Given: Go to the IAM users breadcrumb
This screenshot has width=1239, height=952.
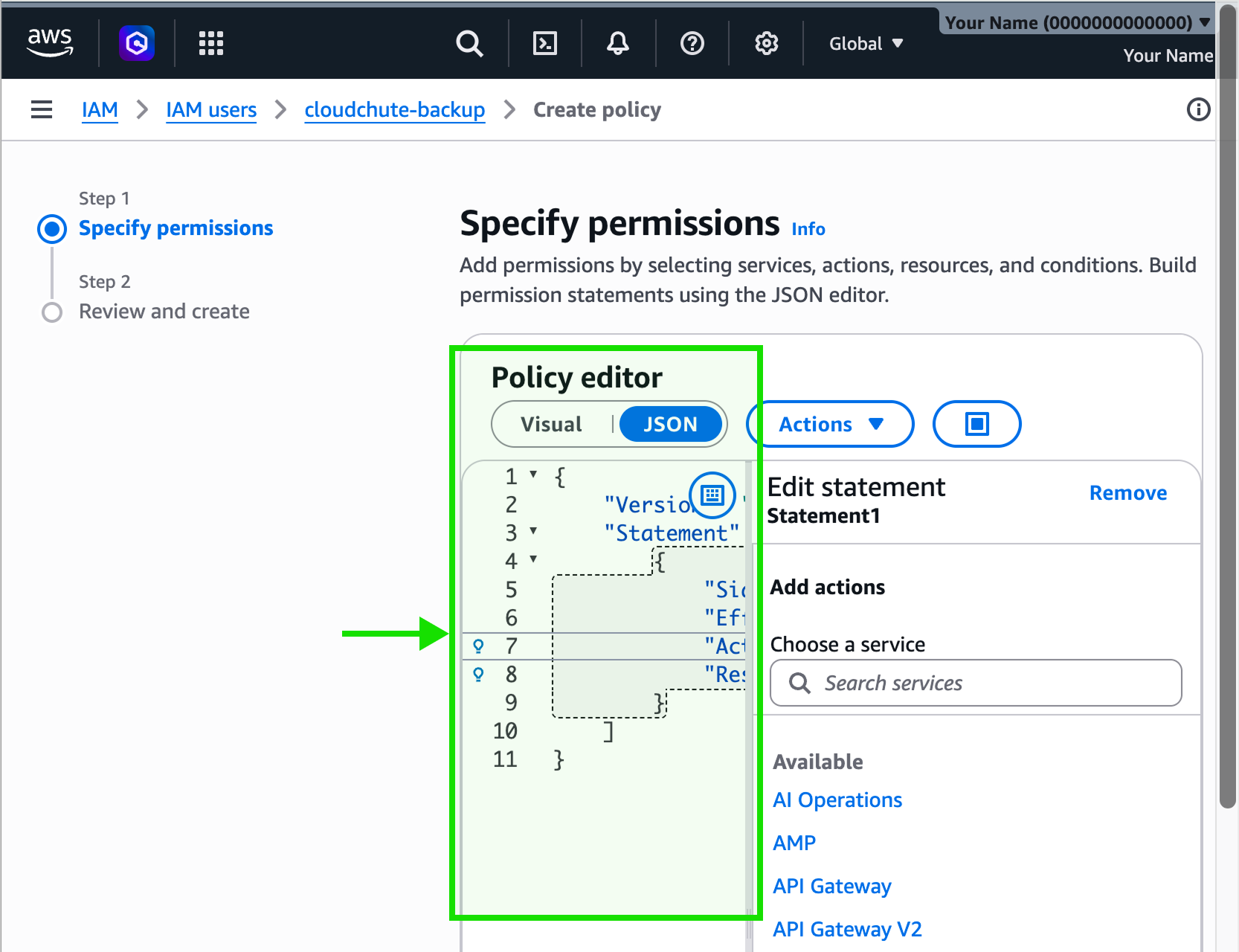Looking at the screenshot, I should [211, 110].
